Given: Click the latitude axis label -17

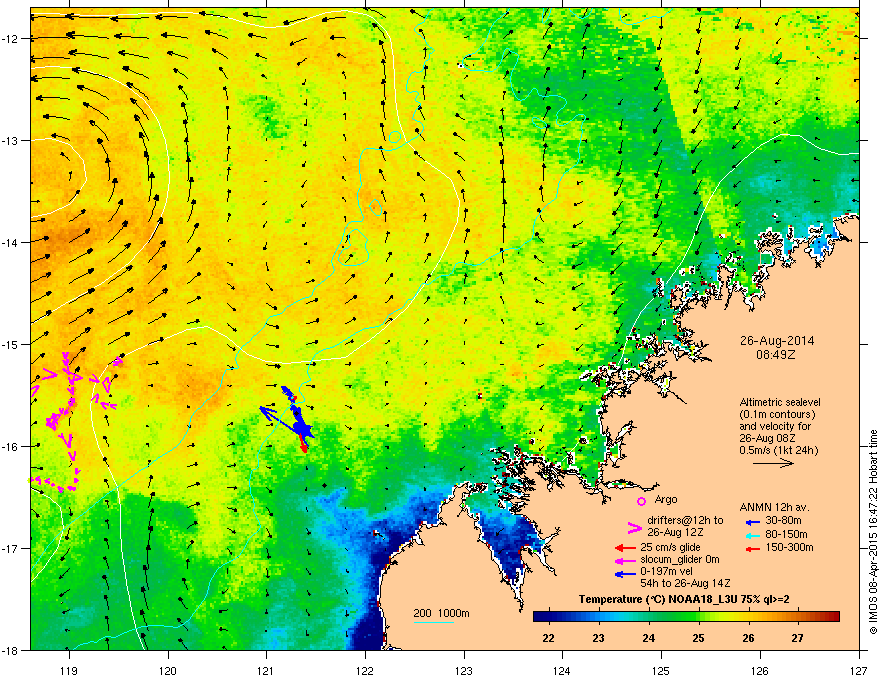Looking at the screenshot, I should coord(11,549).
